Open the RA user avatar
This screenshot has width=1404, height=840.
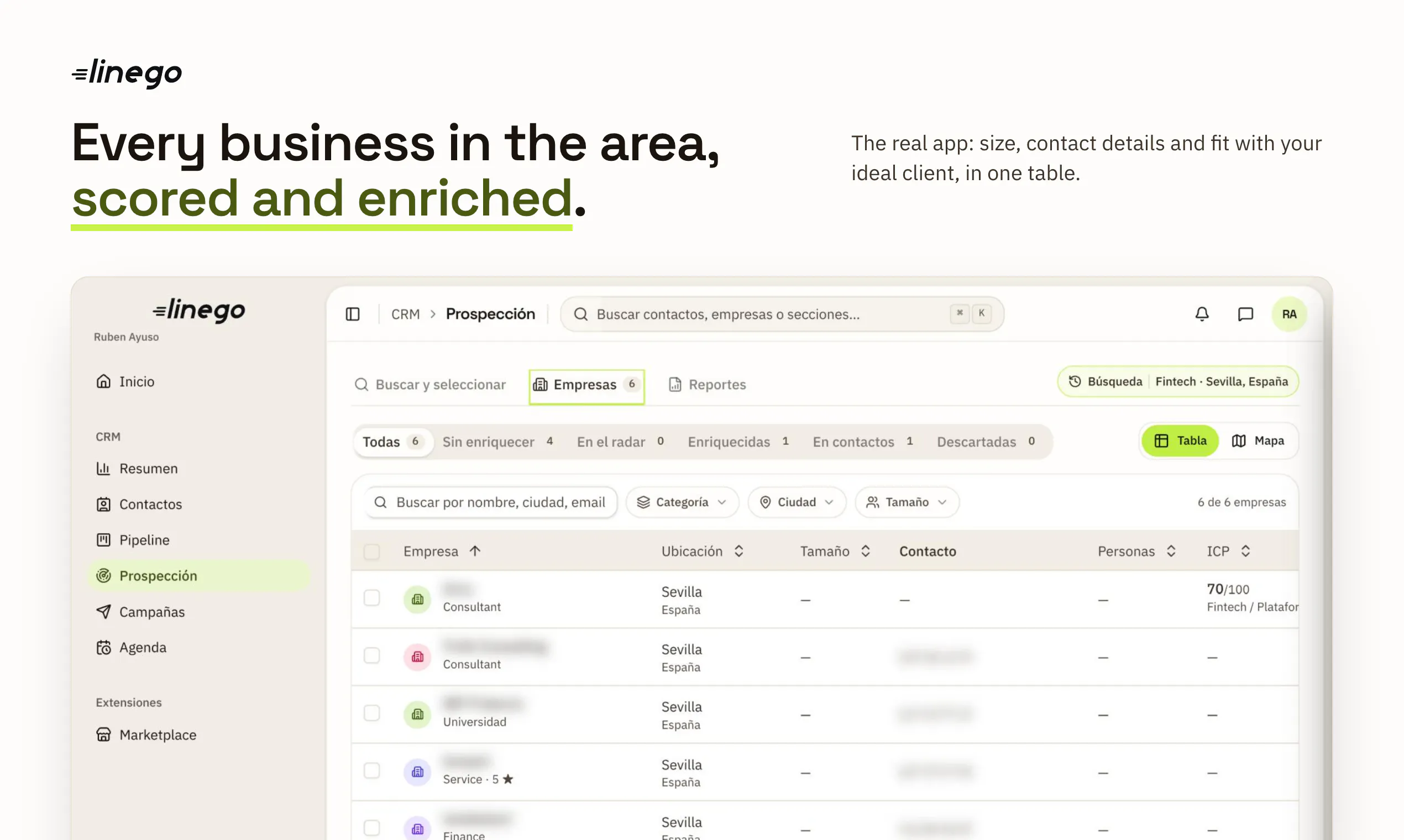click(x=1289, y=314)
